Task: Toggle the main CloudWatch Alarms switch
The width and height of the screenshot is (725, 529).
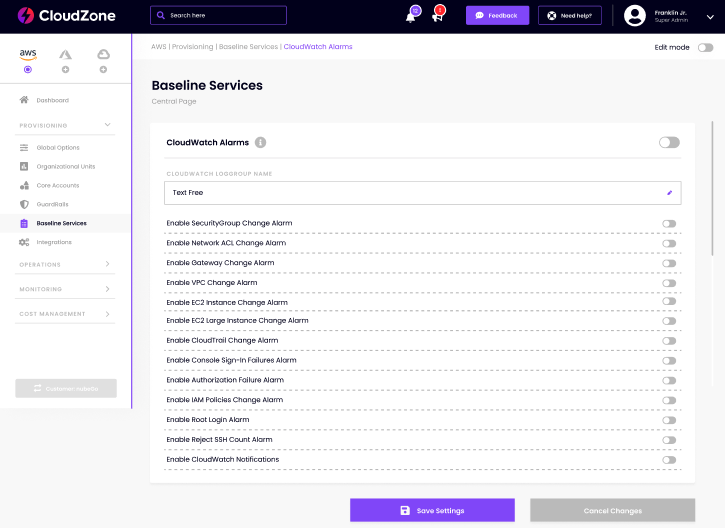Action: [x=669, y=142]
